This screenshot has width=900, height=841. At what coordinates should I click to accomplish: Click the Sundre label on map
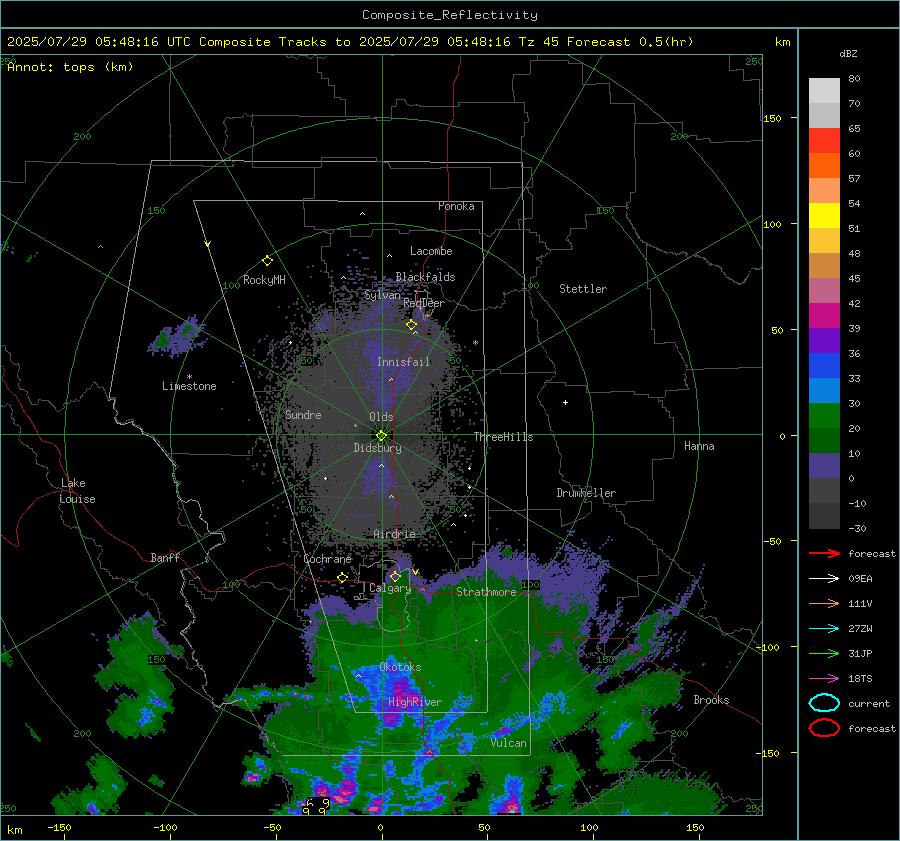303,415
